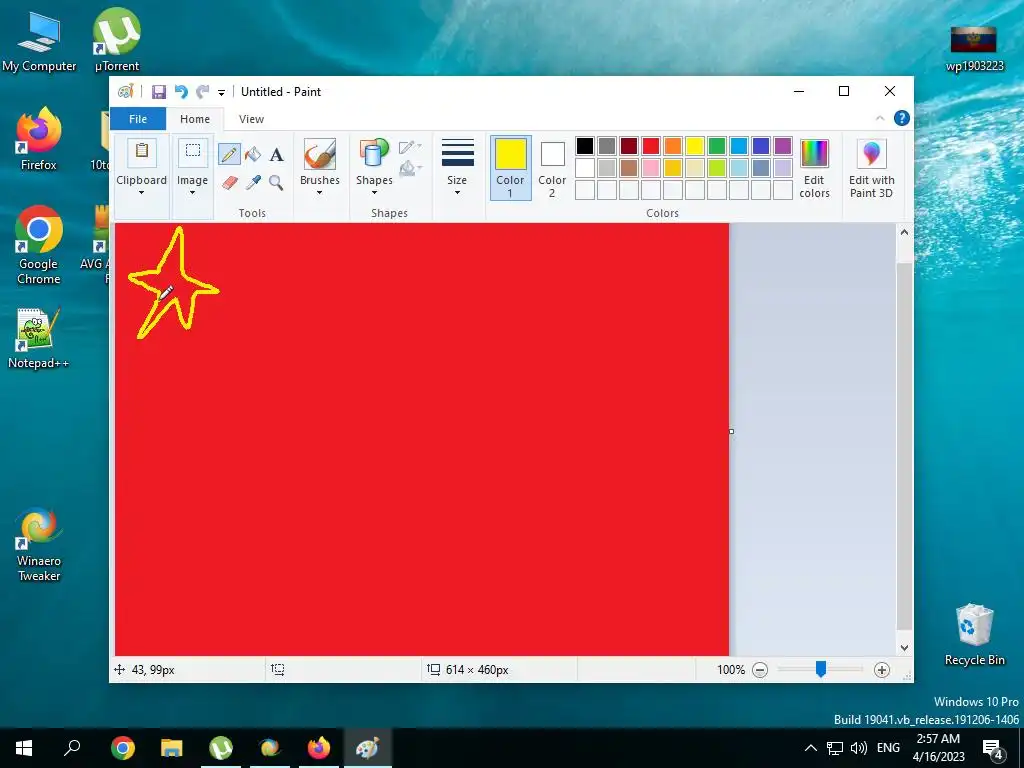
Task: Open the Customize Quick Access Toolbar dropdown
Action: click(221, 93)
